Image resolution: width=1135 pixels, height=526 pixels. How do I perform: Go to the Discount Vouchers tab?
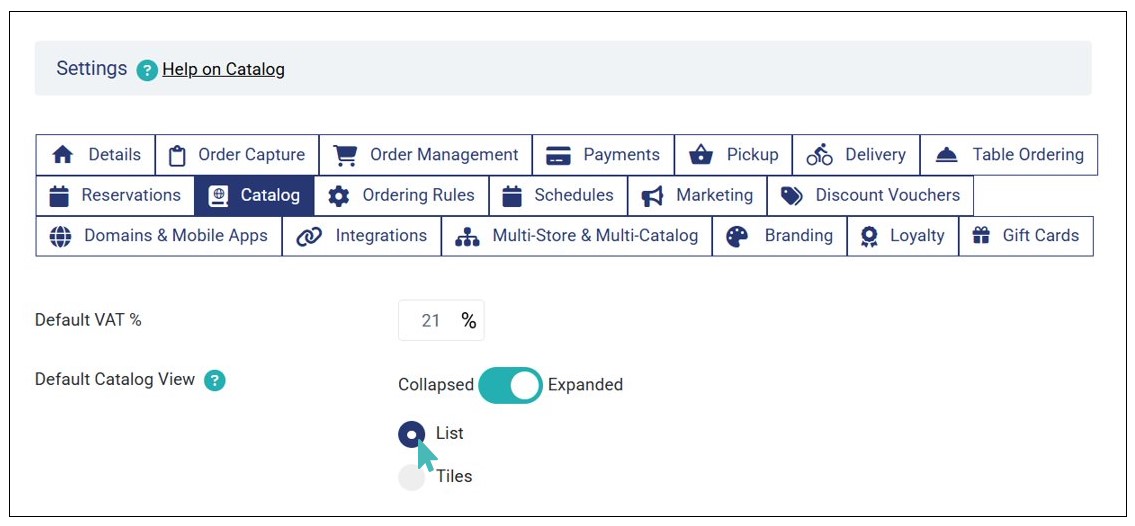(x=870, y=196)
